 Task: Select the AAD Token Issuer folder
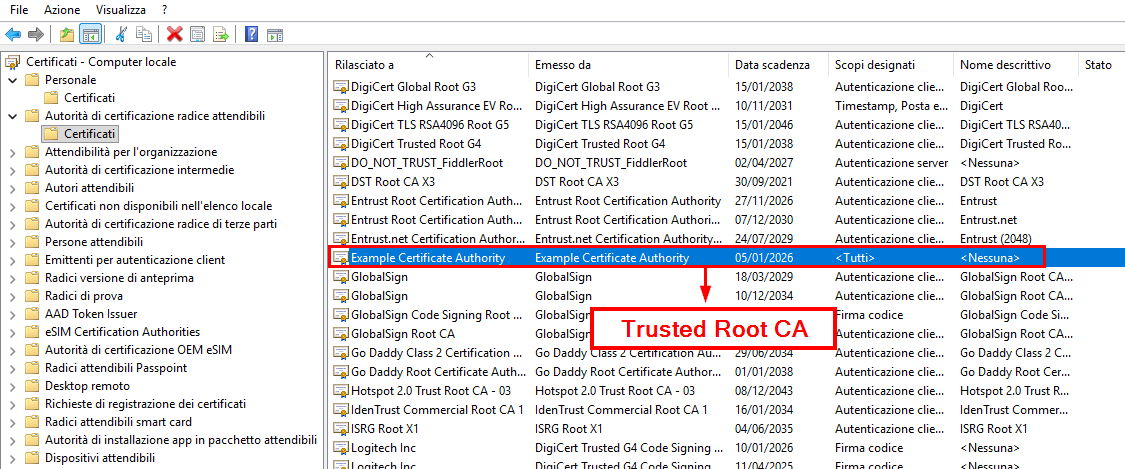tap(92, 314)
